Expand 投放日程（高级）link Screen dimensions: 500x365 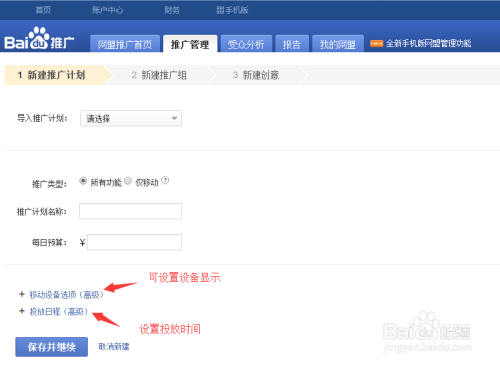pyautogui.click(x=59, y=311)
